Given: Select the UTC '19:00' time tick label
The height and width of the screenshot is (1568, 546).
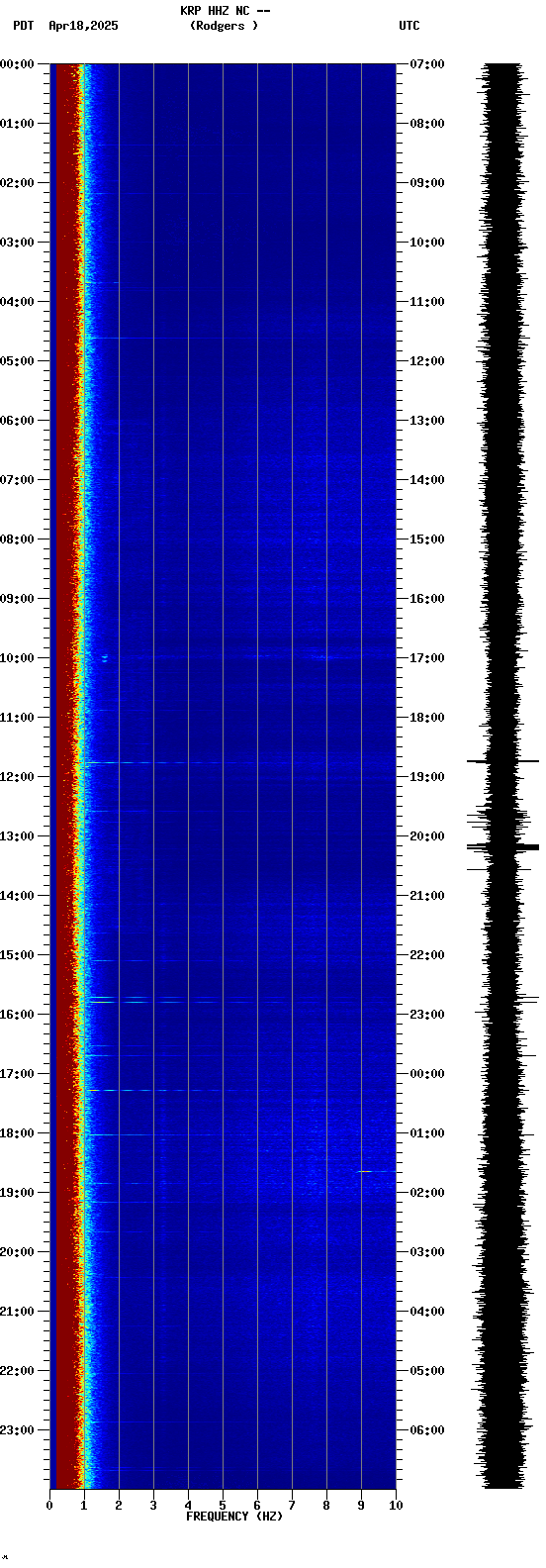Looking at the screenshot, I should 427,777.
